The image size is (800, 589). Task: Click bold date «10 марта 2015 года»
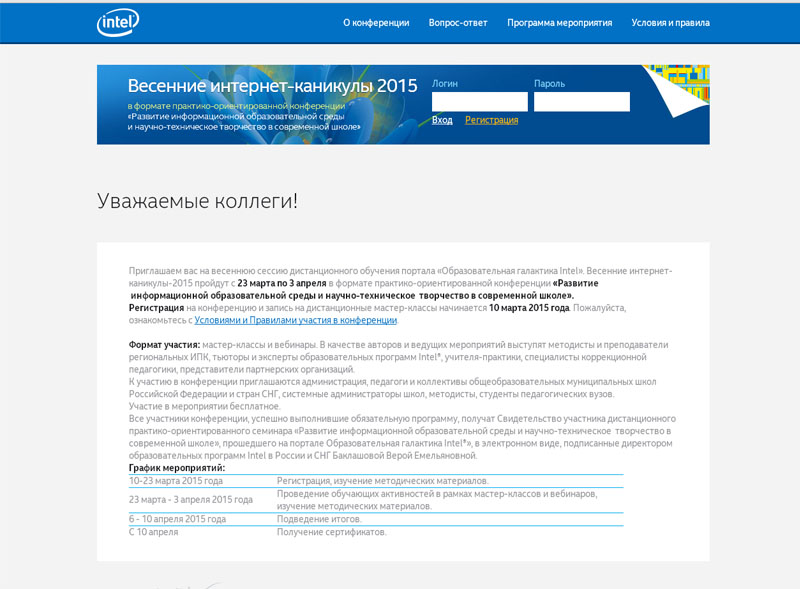tap(529, 308)
